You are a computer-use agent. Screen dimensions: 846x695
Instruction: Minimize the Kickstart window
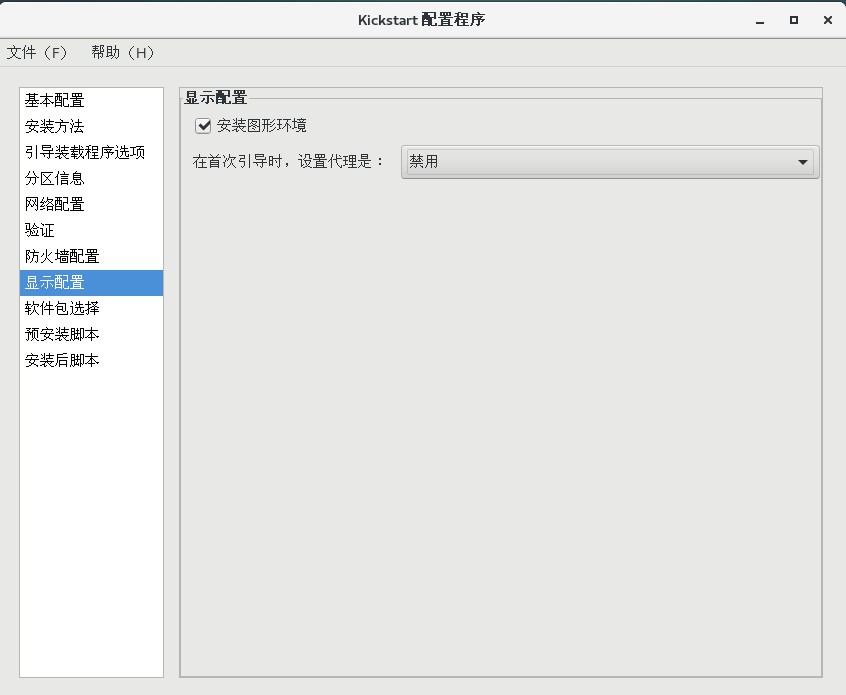coord(760,21)
